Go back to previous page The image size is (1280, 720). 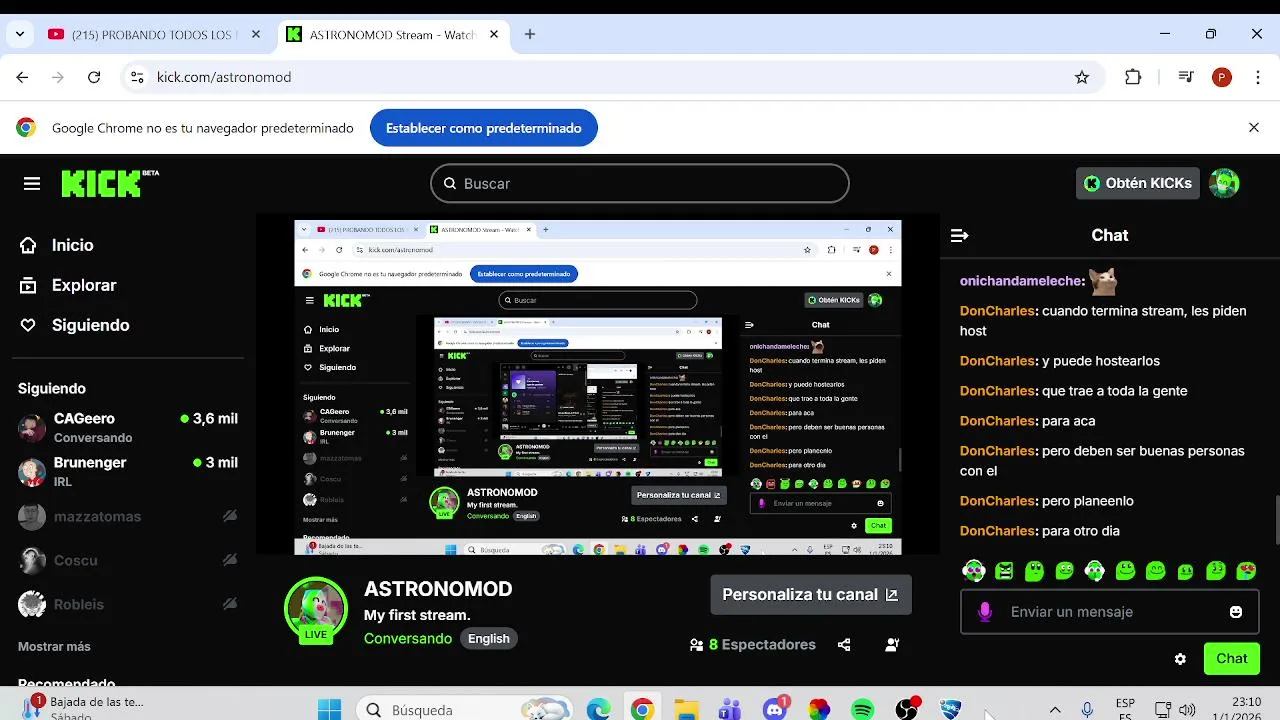(x=23, y=77)
